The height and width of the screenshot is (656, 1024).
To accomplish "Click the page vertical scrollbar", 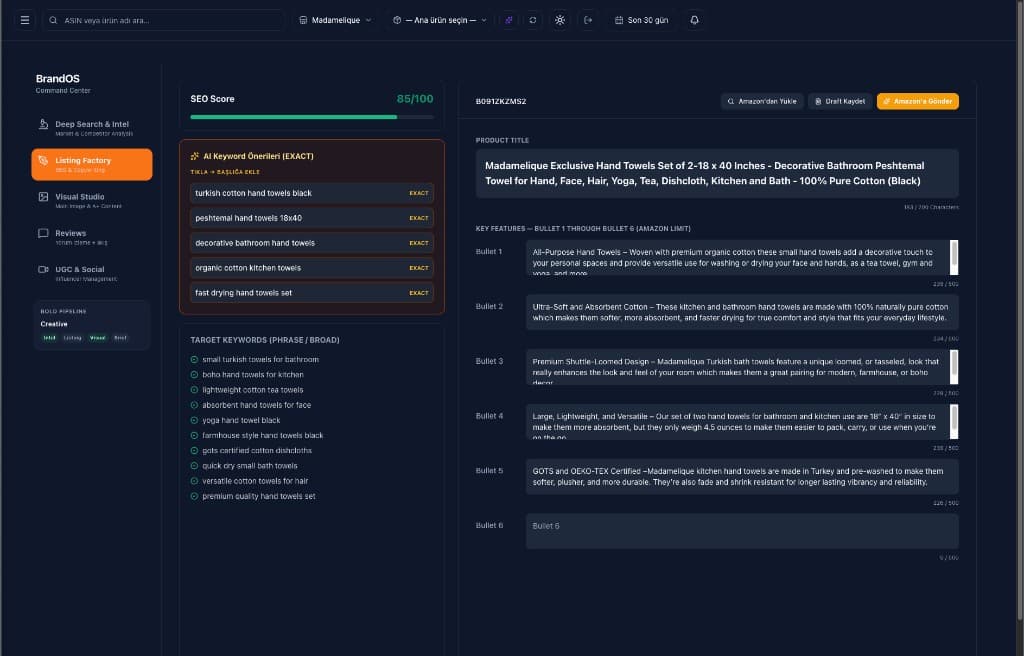I will point(1020,310).
